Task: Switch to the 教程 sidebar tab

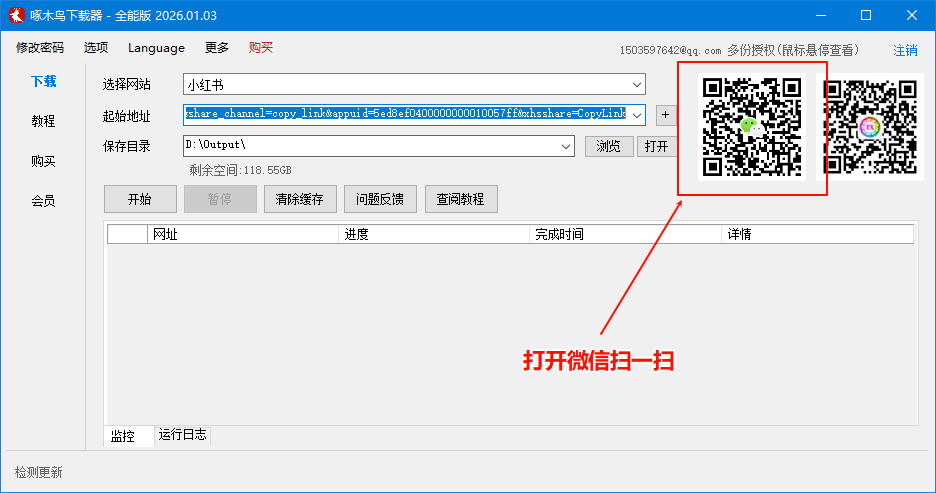Action: coord(43,121)
